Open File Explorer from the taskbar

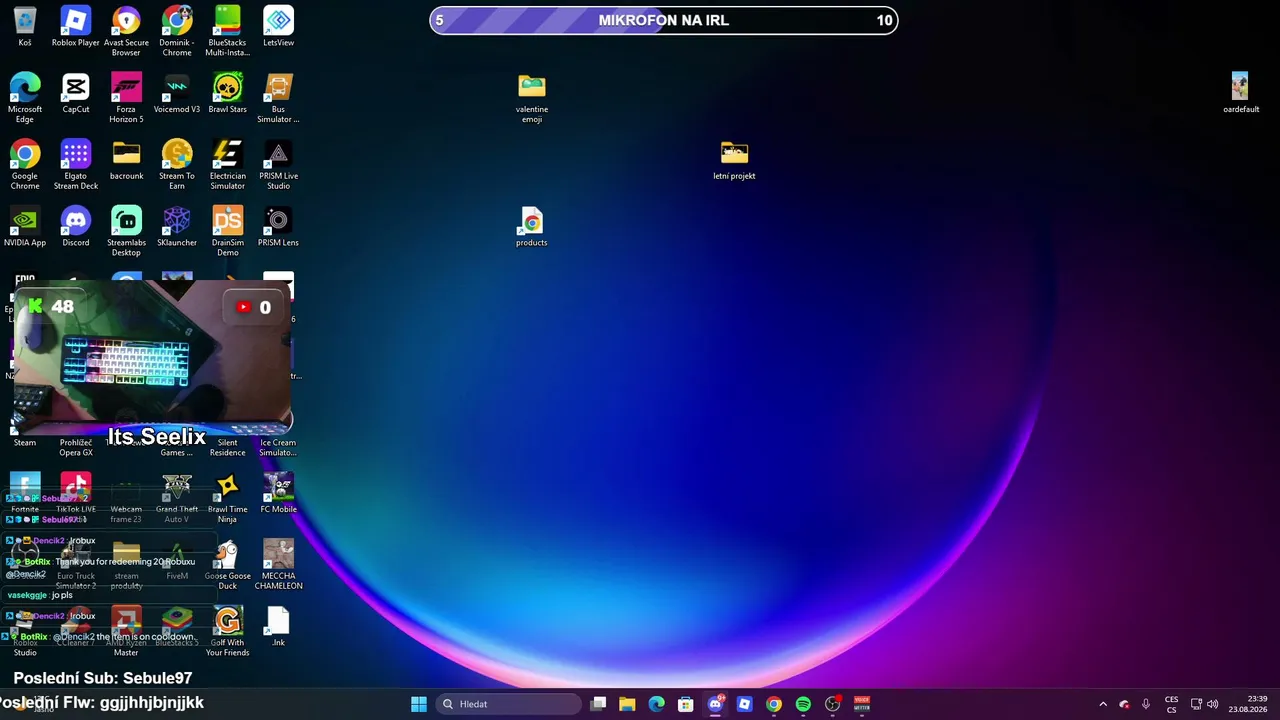click(627, 704)
